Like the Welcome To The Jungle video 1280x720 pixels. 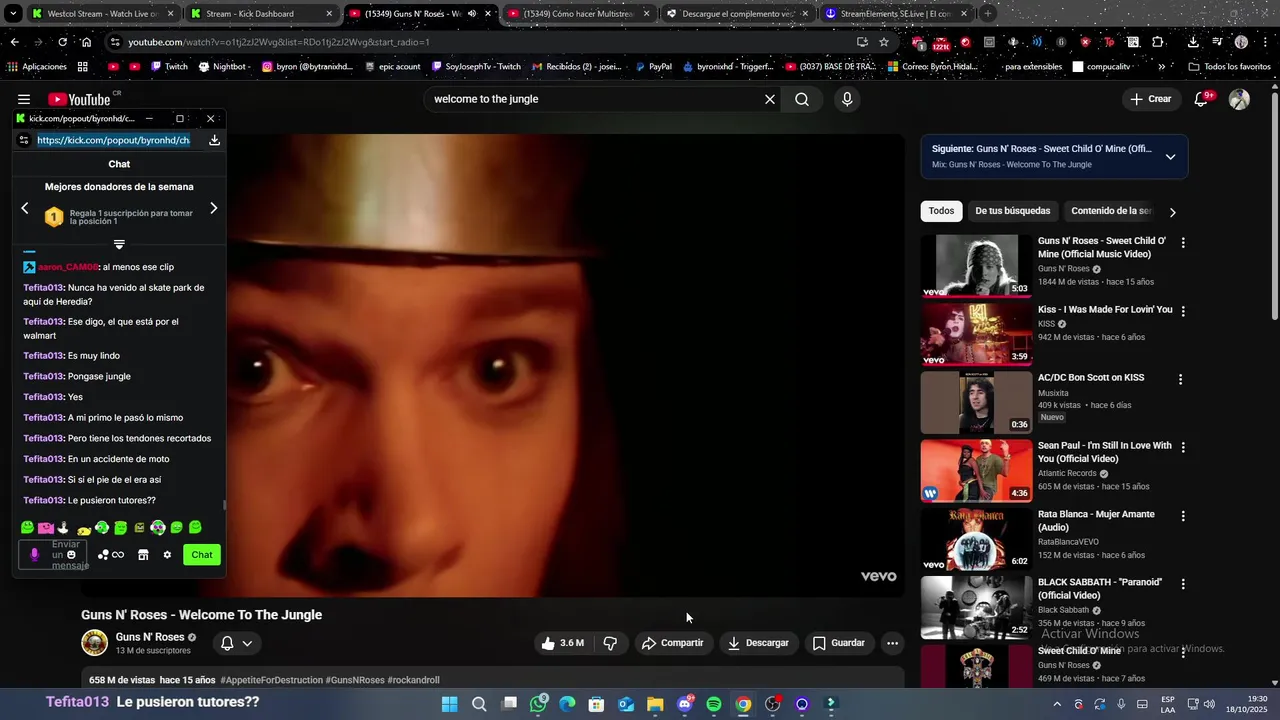tap(562, 643)
